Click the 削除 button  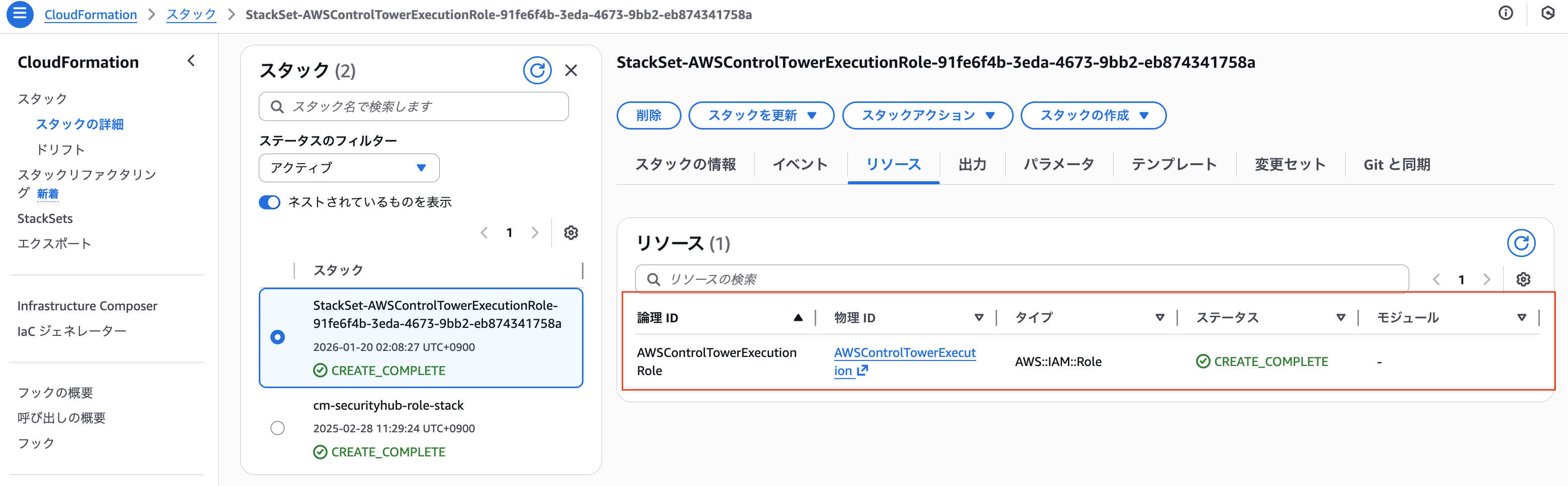point(648,115)
